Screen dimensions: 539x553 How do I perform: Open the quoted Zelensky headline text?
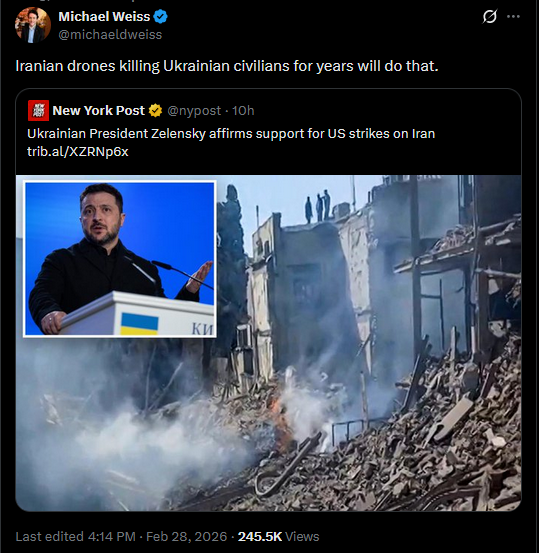pyautogui.click(x=231, y=134)
